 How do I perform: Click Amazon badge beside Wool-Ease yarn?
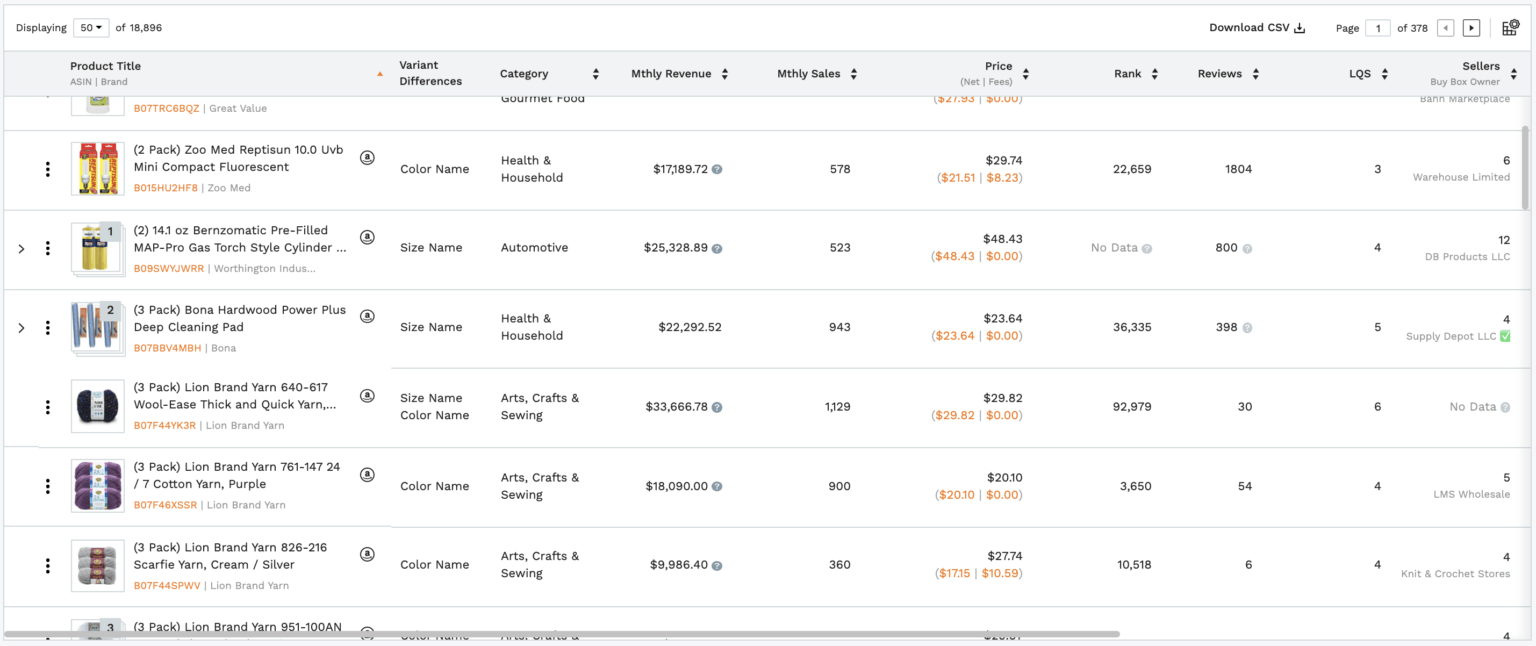click(x=367, y=395)
